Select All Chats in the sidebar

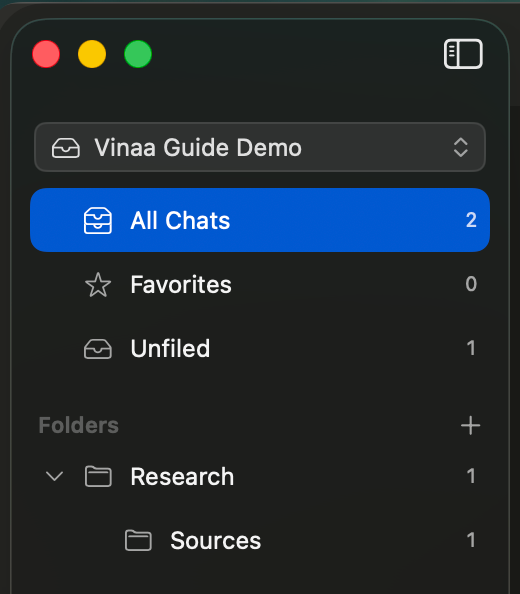[260, 220]
